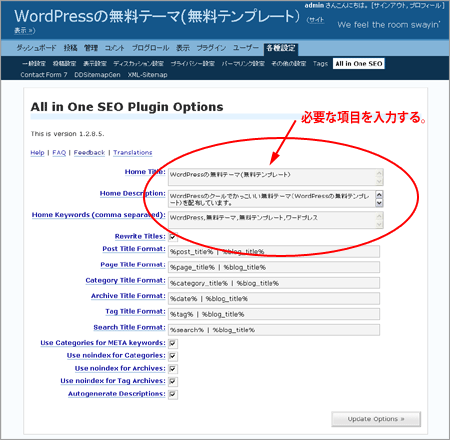450x440 pixels.
Task: Open the Translations link
Action: pyautogui.click(x=133, y=153)
